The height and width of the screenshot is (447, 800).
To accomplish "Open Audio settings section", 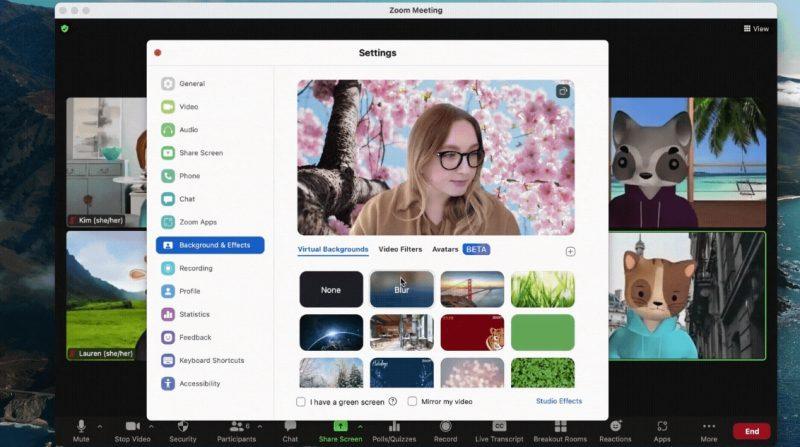I will coord(180,130).
